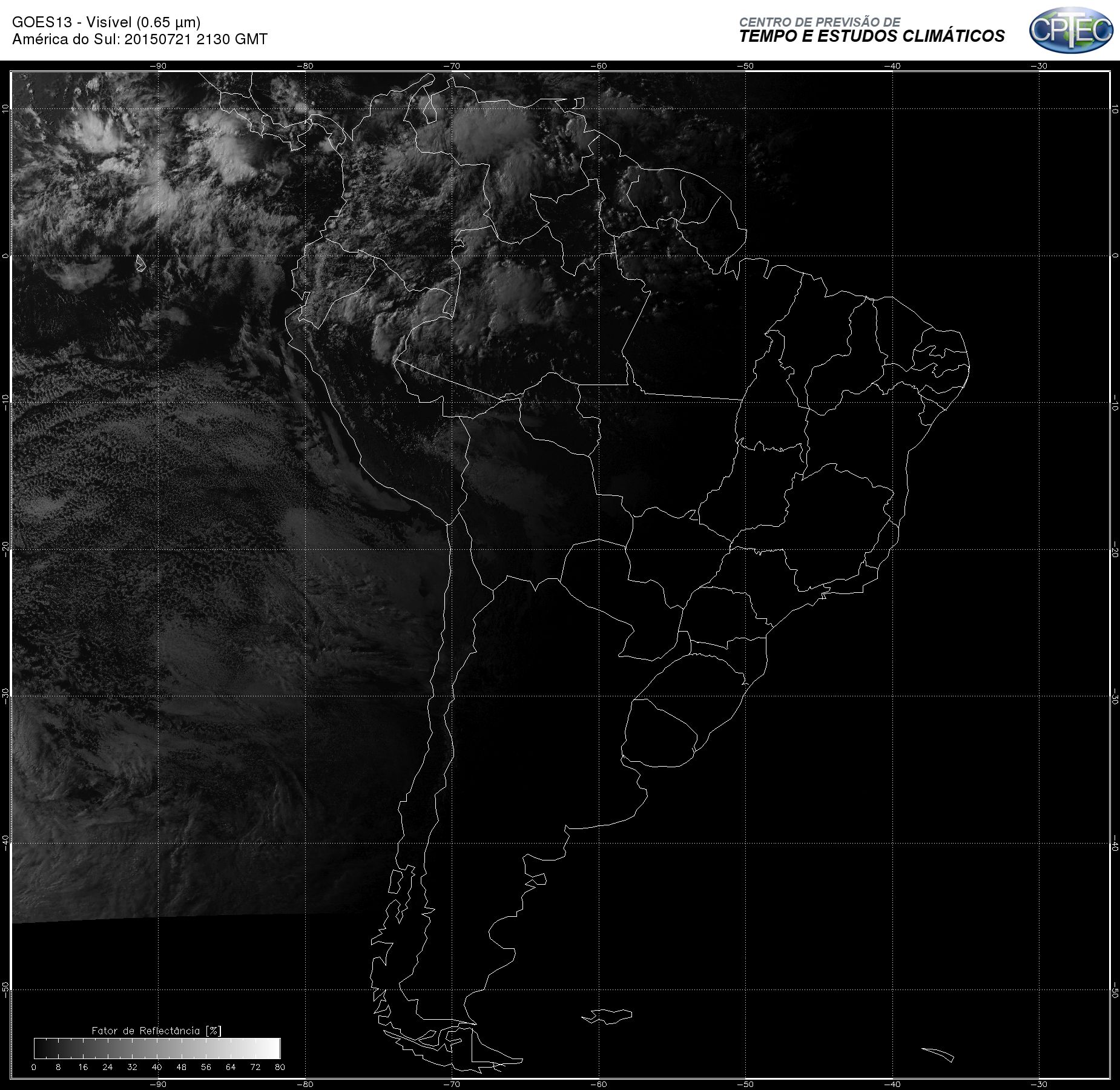Image resolution: width=1120 pixels, height=1090 pixels.
Task: Click the '48' tick value on color bar
Action: (182, 1067)
